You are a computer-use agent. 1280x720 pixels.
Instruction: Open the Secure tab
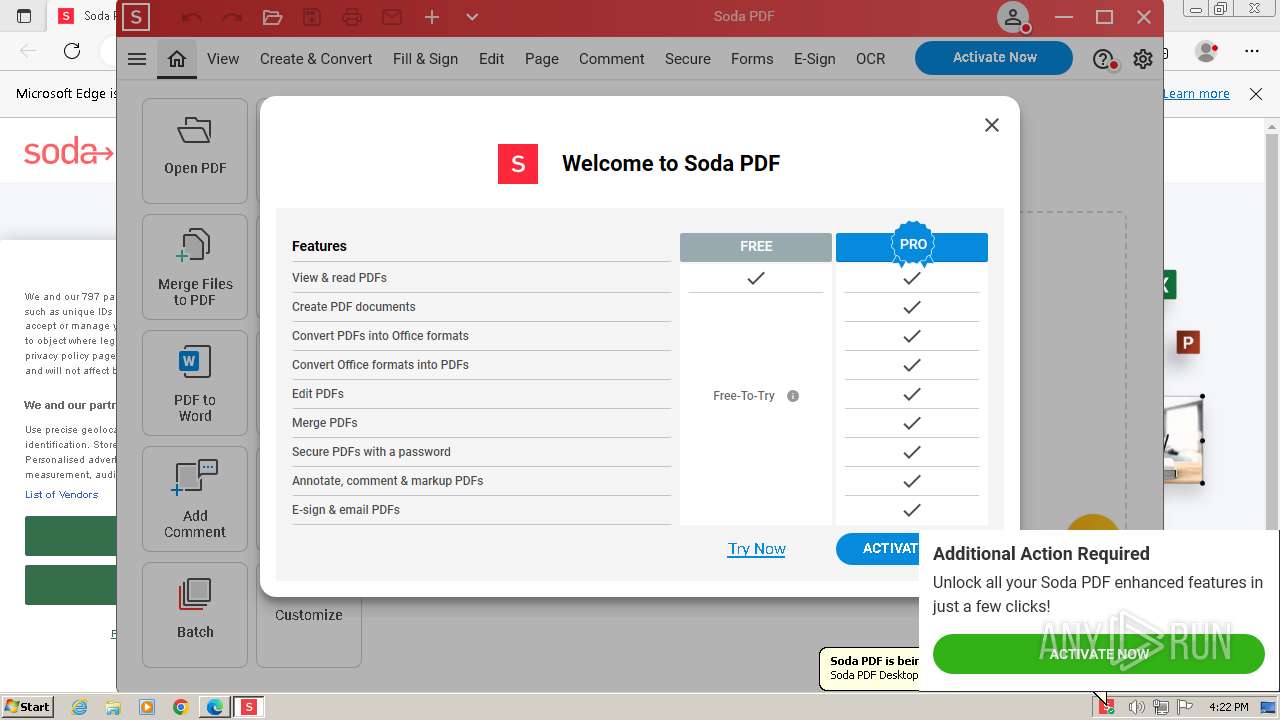pos(688,59)
